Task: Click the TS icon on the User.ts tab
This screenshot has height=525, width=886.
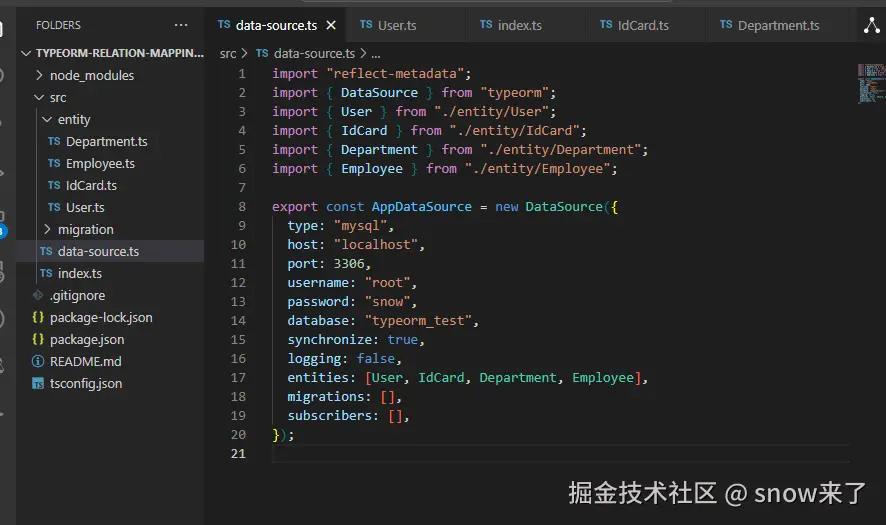Action: click(x=366, y=24)
